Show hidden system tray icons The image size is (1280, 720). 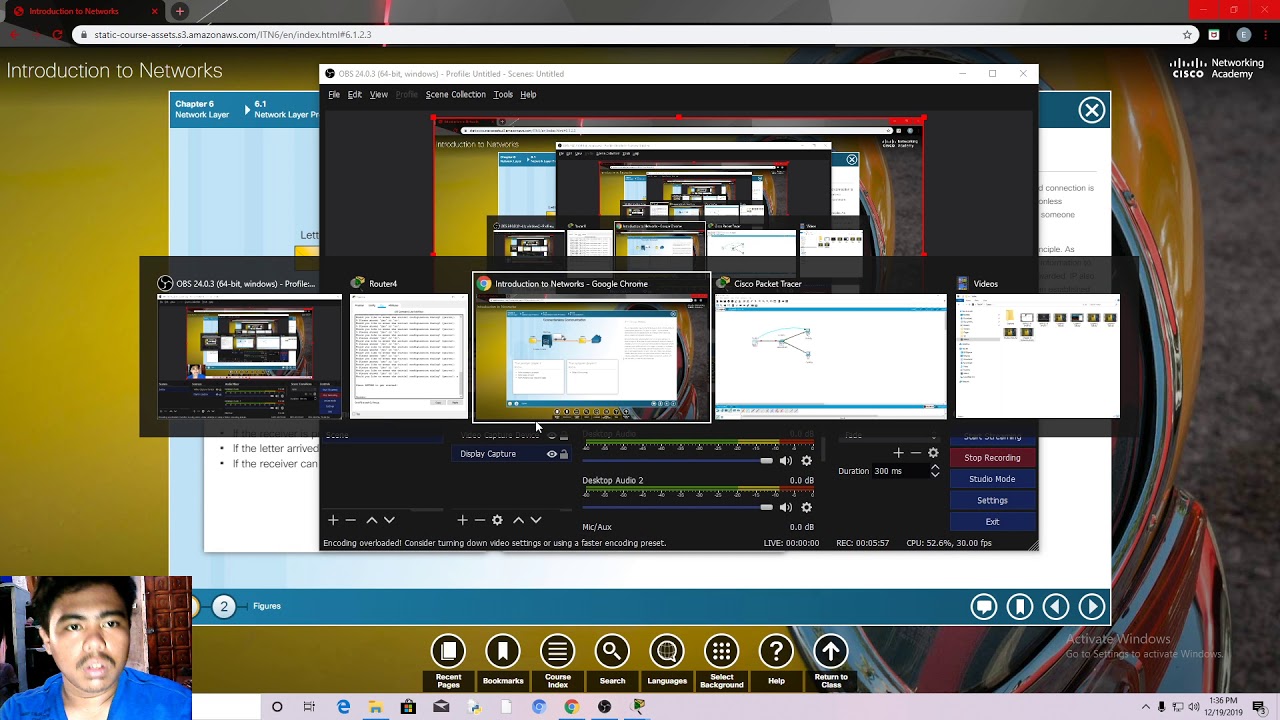click(1146, 707)
